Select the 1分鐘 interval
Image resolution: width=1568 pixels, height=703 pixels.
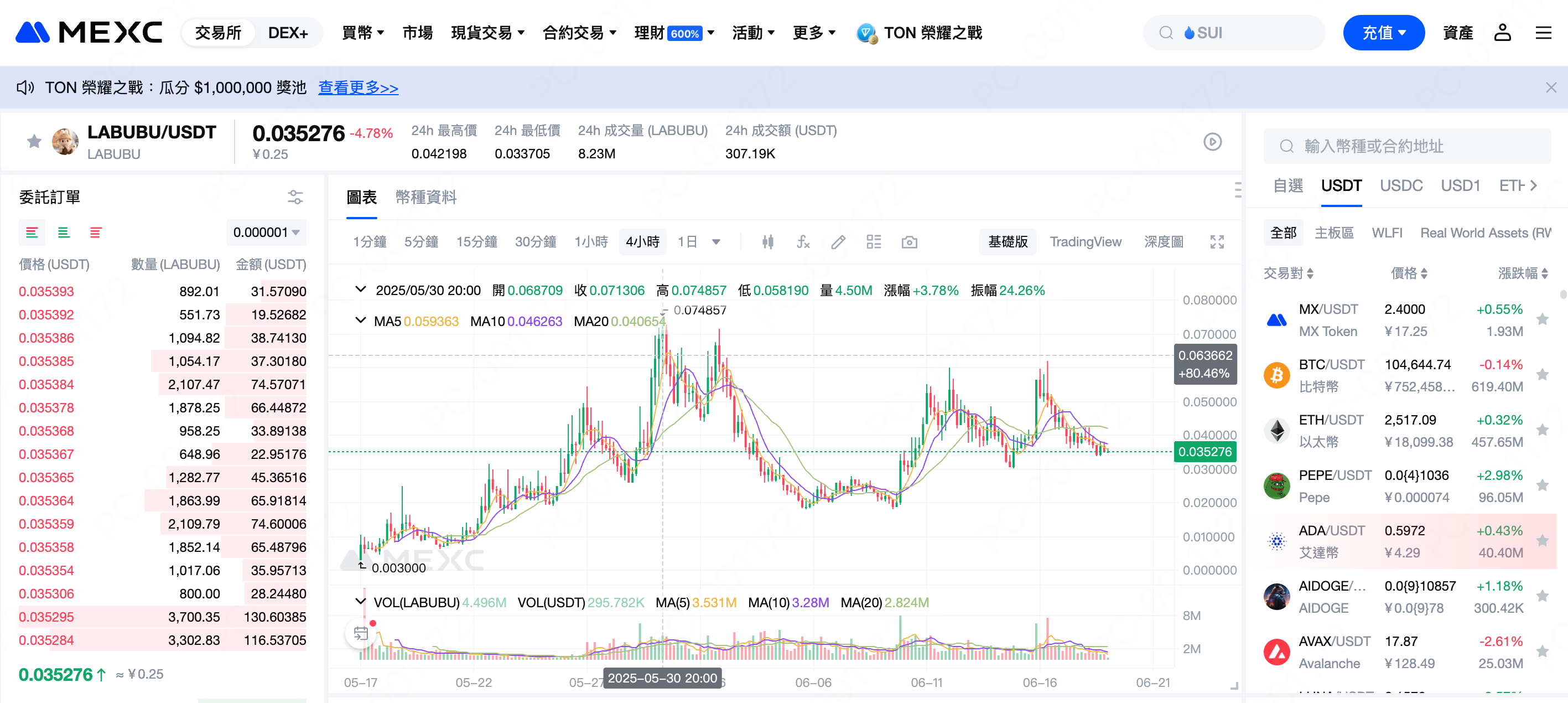tap(370, 242)
